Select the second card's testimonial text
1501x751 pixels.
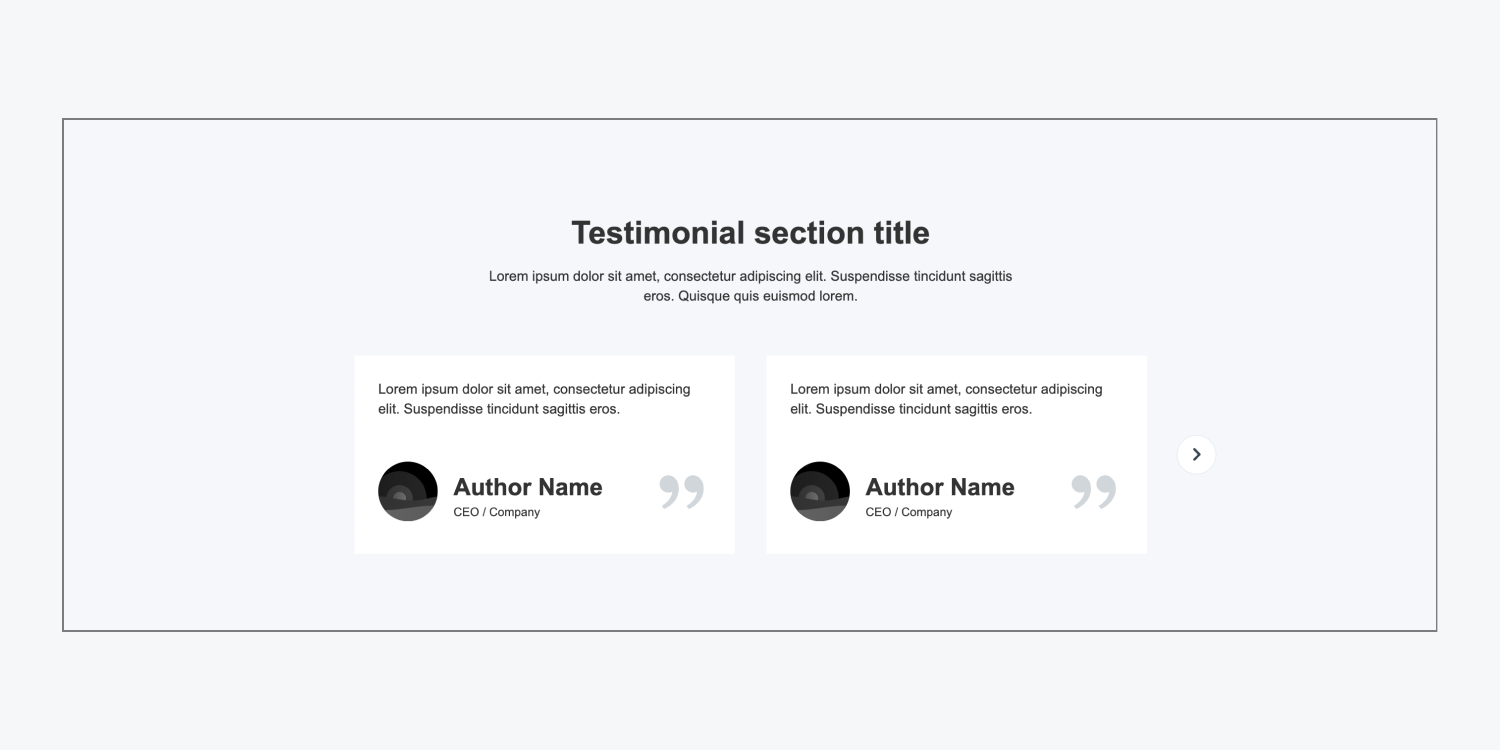(946, 399)
